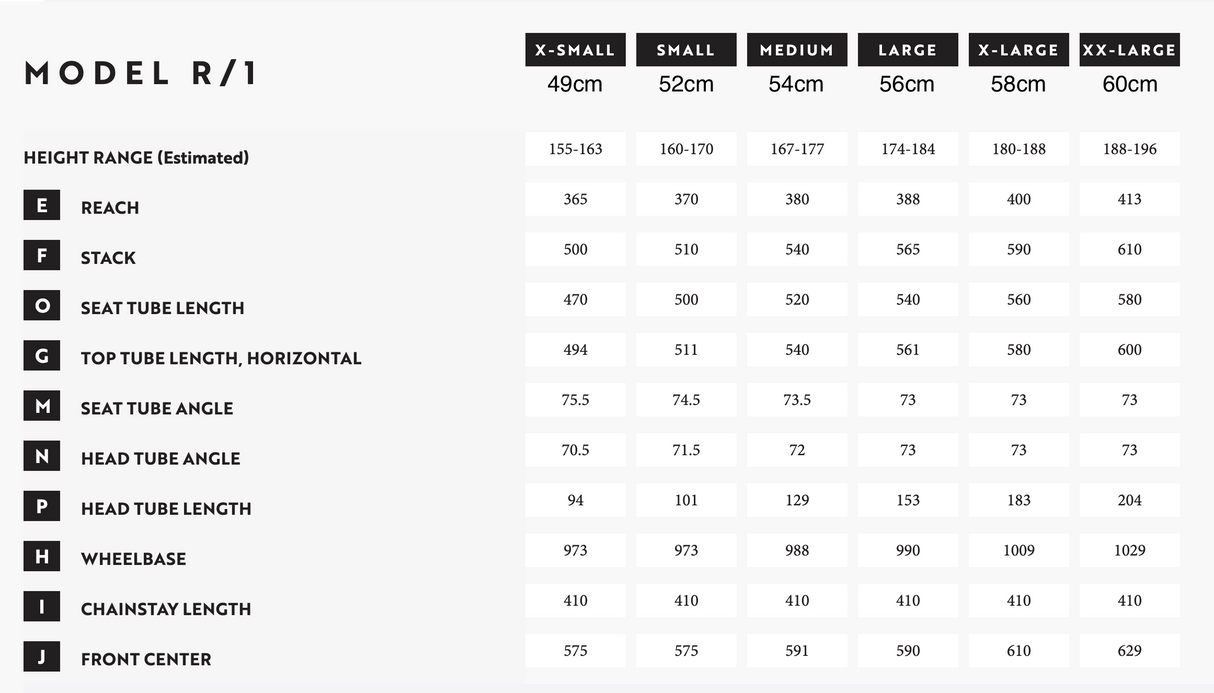Choose the LARGE size header
Screen dimensions: 1214x693
point(908,50)
